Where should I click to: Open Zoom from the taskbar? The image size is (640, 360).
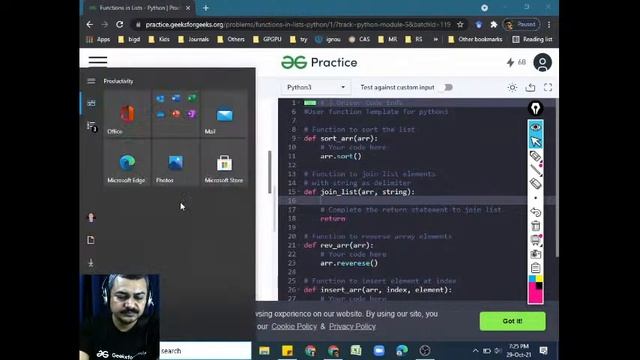click(379, 351)
